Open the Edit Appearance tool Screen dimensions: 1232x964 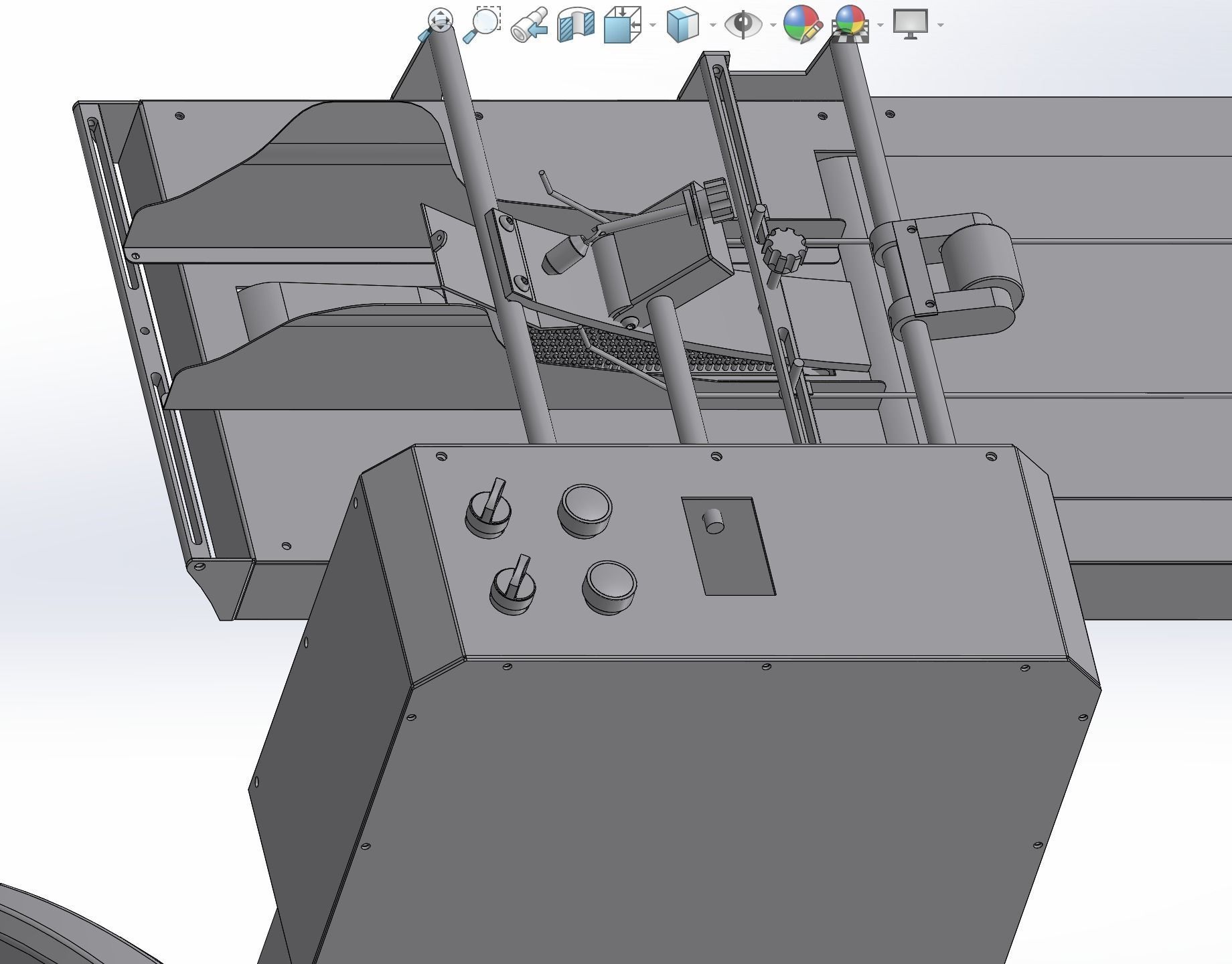(x=803, y=25)
